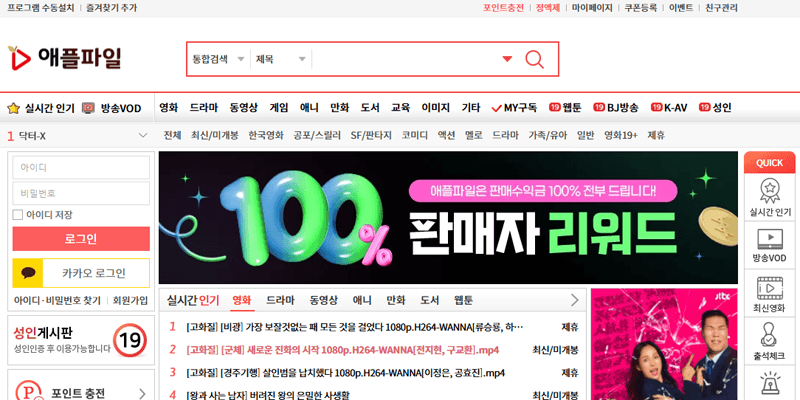Open the 도서 main menu
This screenshot has width=800, height=400.
pyautogui.click(x=370, y=108)
